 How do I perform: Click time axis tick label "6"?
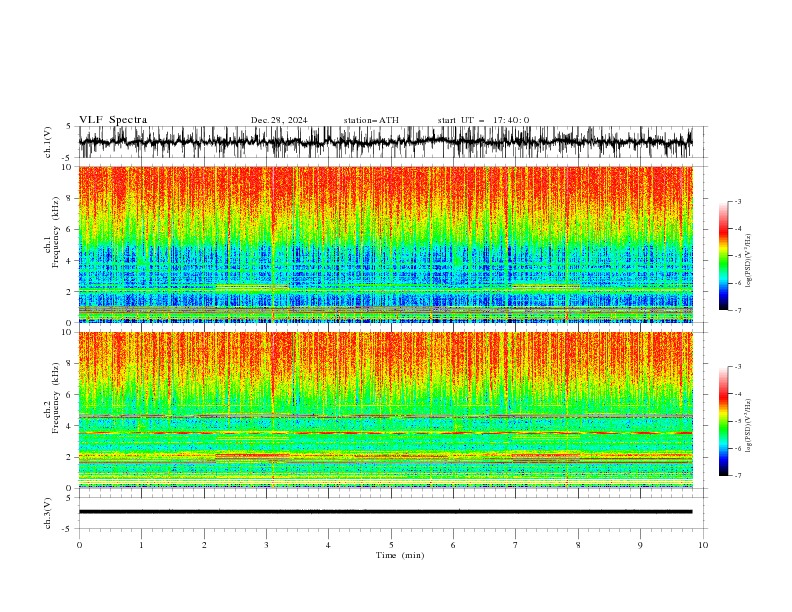coord(453,545)
